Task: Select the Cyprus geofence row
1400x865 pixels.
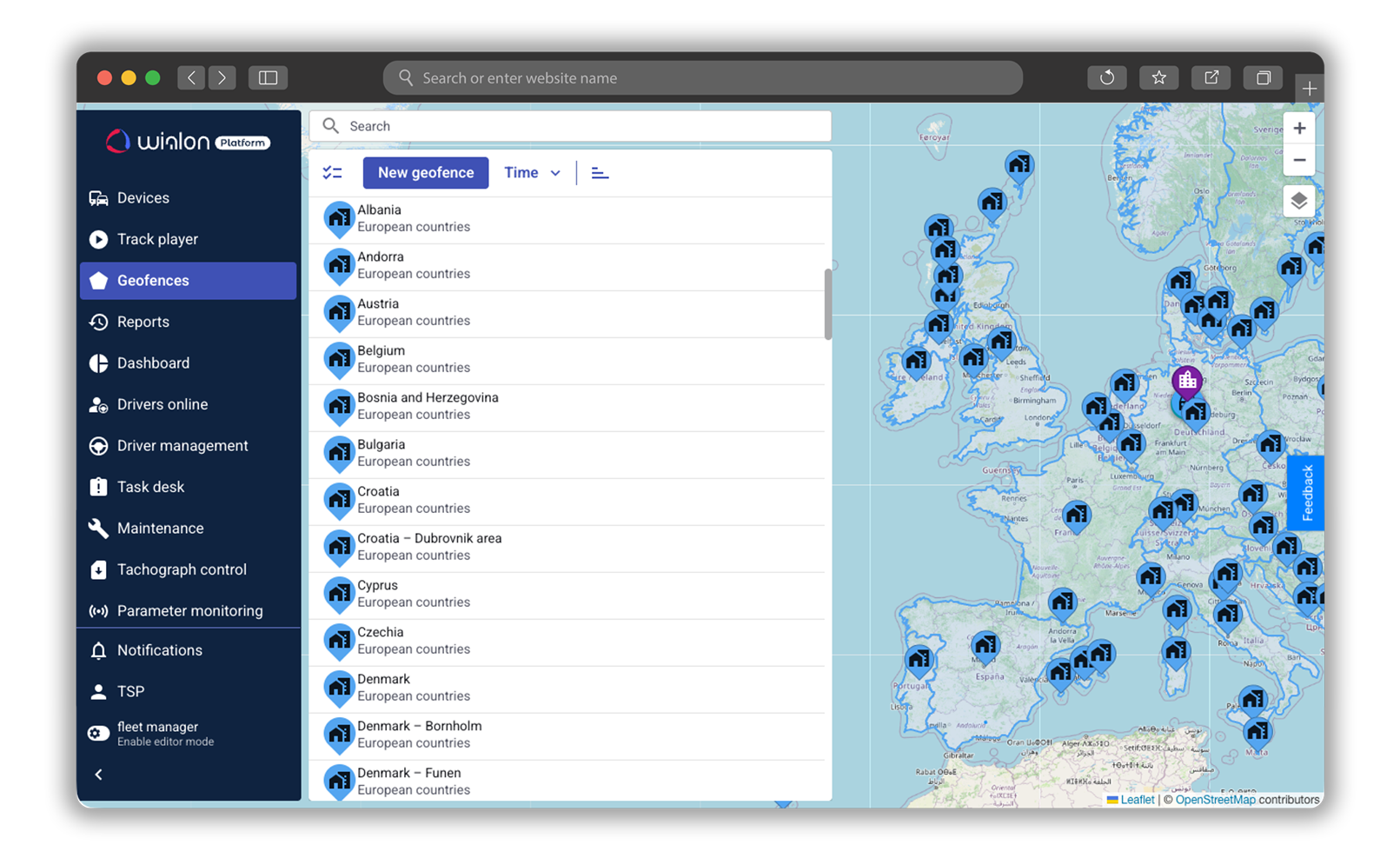Action: [x=567, y=595]
